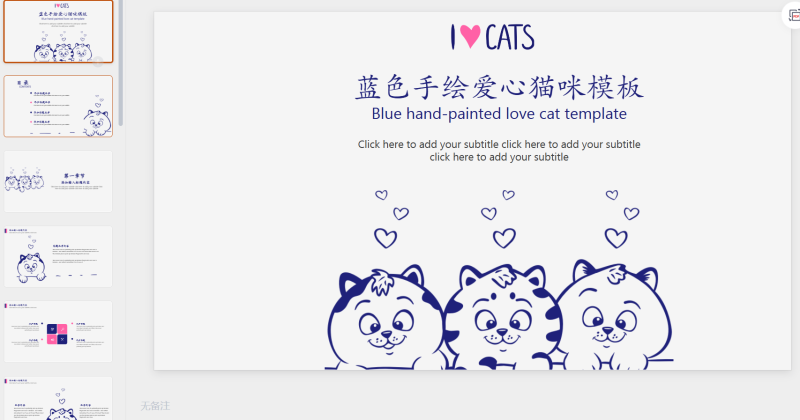
Task: Select the Chinese title '蓝色手绘爱心猫咪模板'
Action: pos(499,87)
